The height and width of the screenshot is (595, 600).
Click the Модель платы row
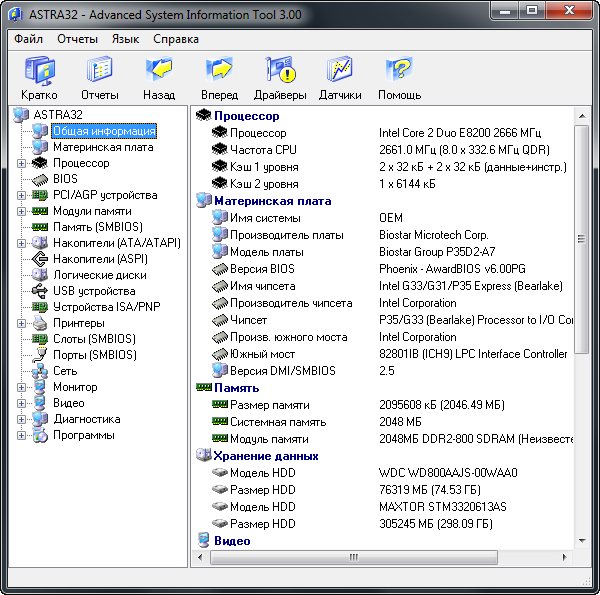(267, 252)
